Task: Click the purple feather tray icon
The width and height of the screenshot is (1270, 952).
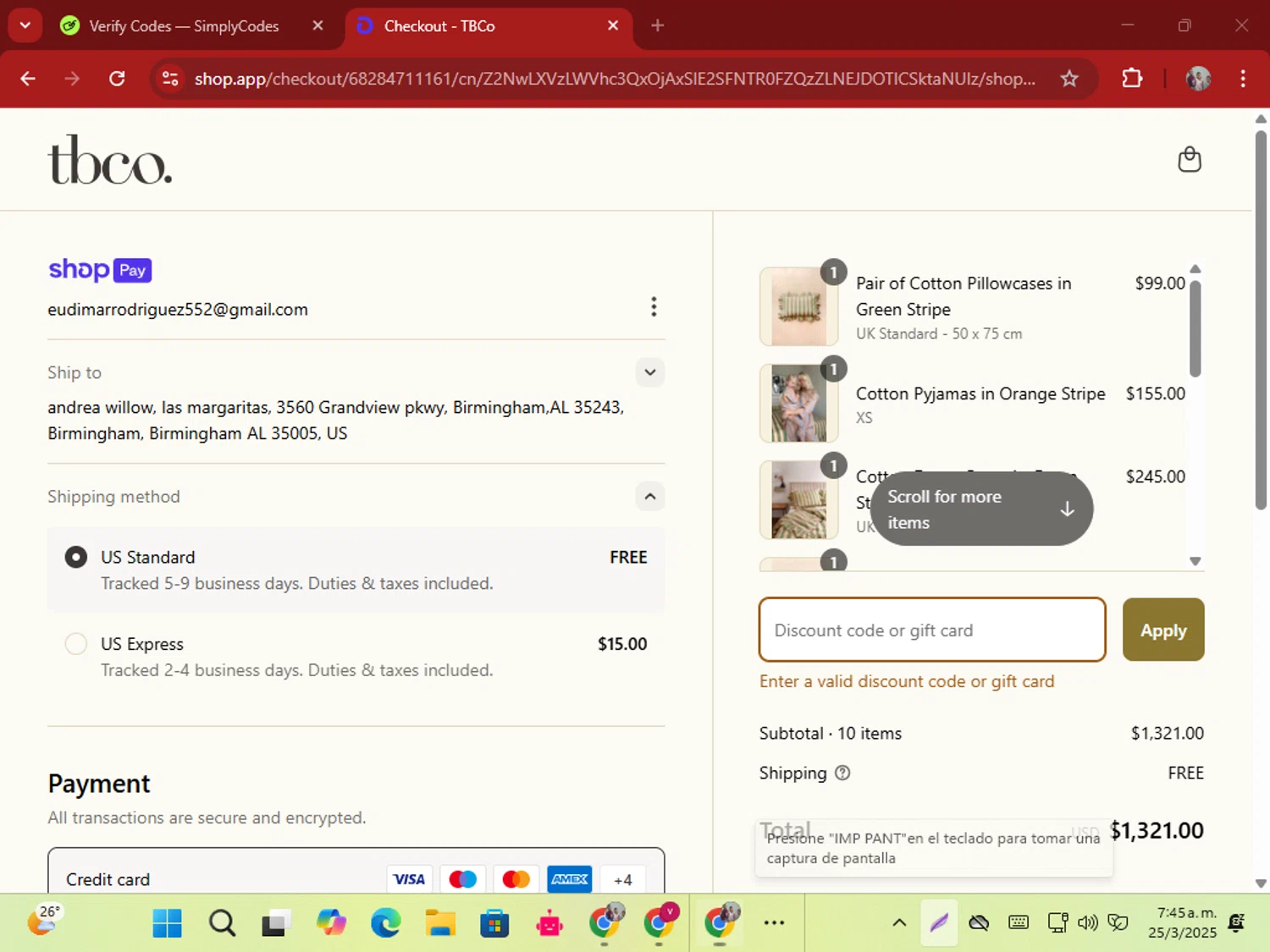Action: click(x=939, y=922)
